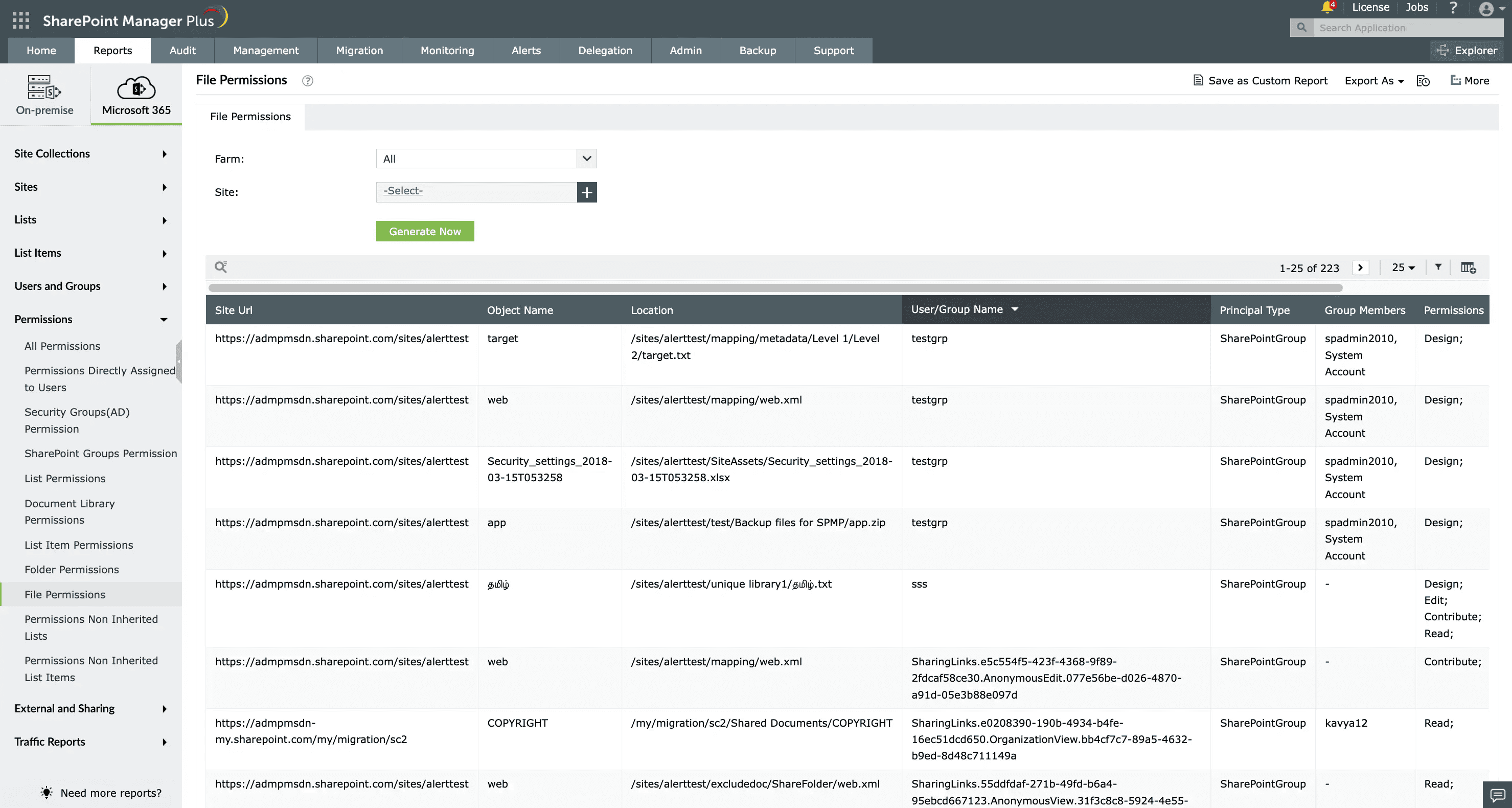
Task: Open the rows per page dropdown
Action: tap(1403, 267)
